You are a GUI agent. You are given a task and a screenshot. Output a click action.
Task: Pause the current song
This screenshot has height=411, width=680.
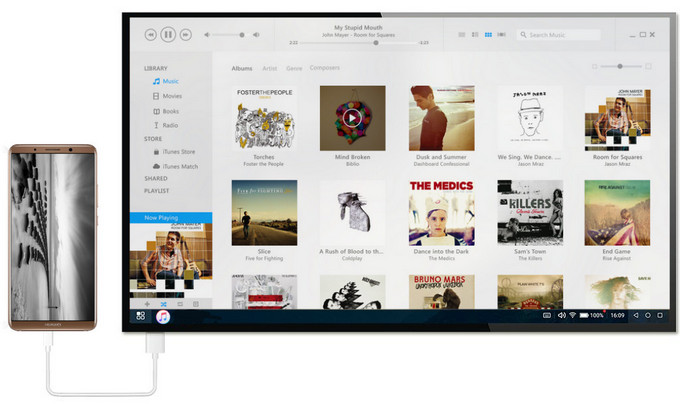point(168,34)
